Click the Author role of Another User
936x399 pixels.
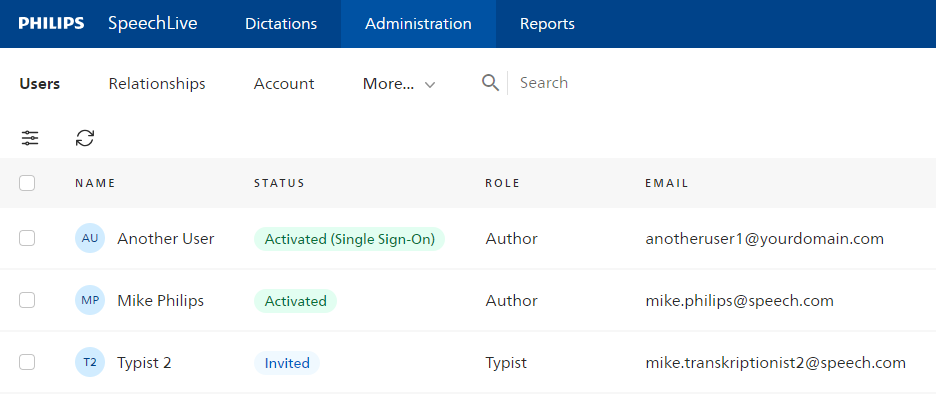[512, 239]
